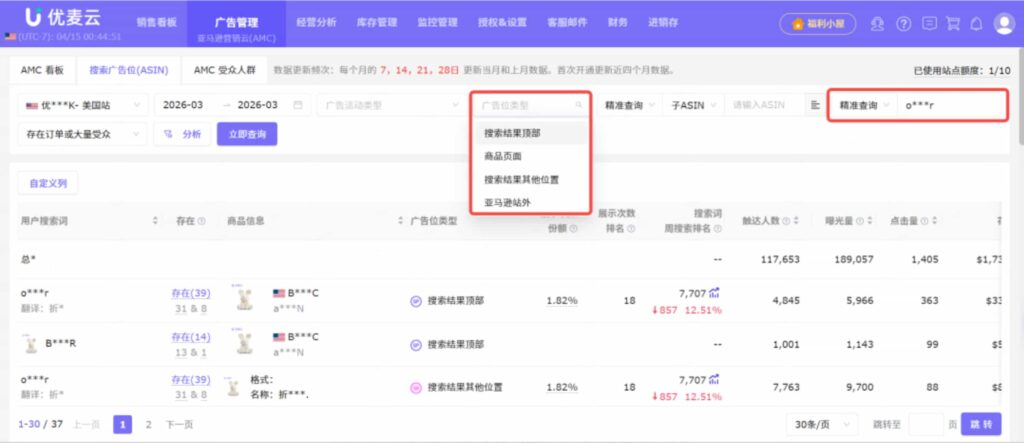The width and height of the screenshot is (1024, 443).
Task: Click info icon beside 点击量 header
Action: (x=926, y=222)
